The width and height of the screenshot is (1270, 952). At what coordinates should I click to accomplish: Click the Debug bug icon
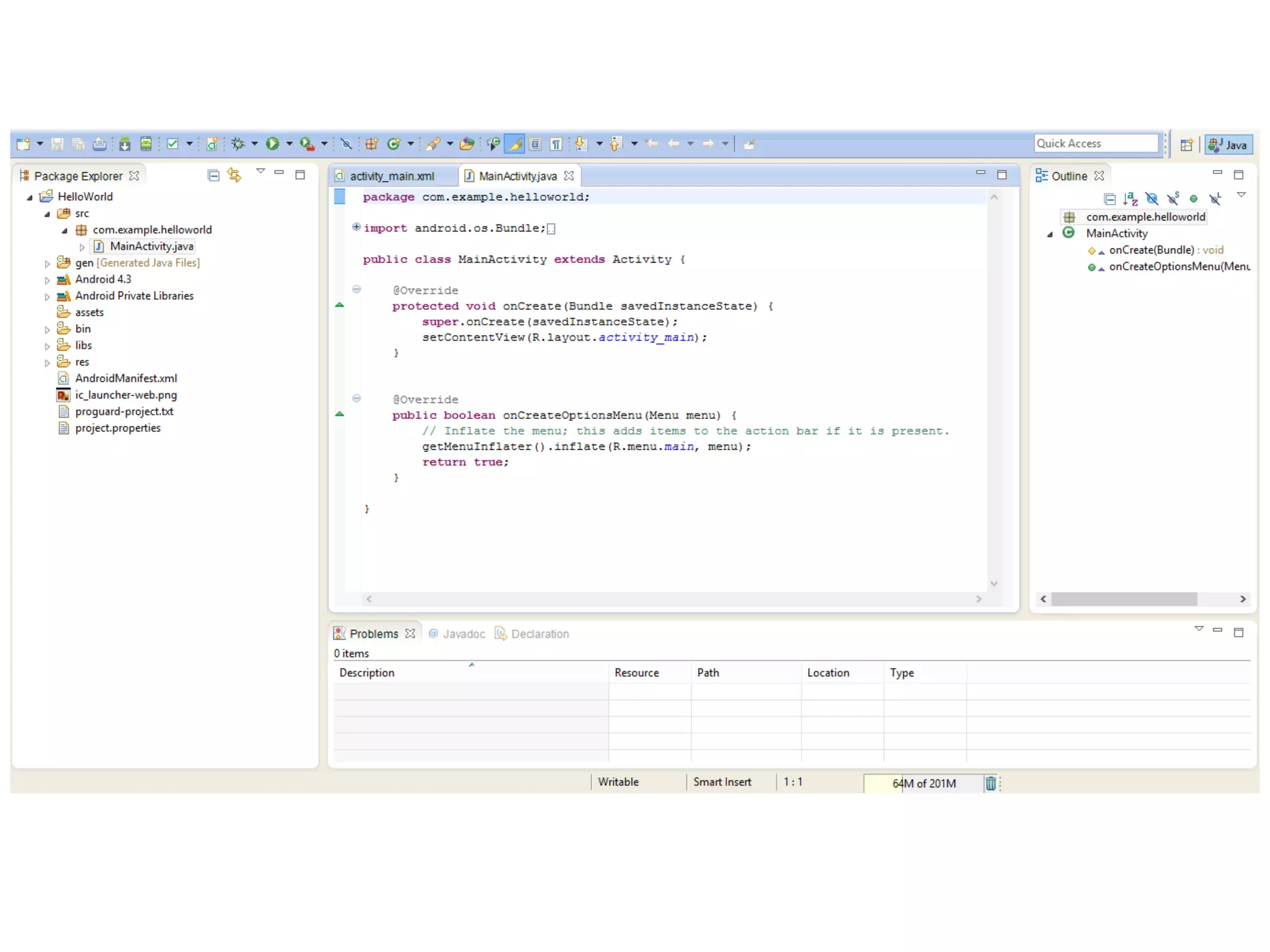[x=238, y=144]
